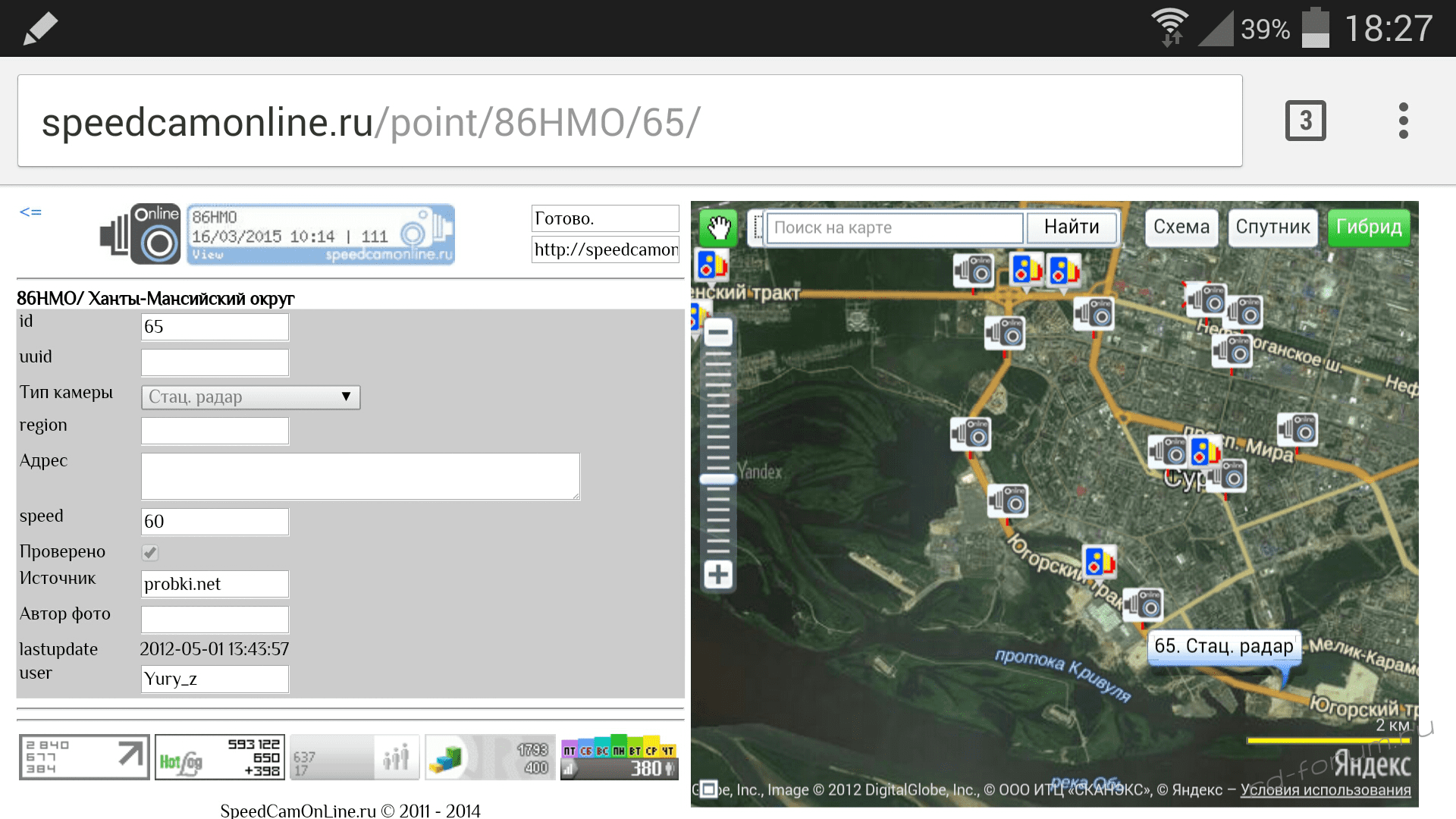Screen dimensions: 1456x819
Task: Switch map to Схема view
Action: pyautogui.click(x=1181, y=227)
